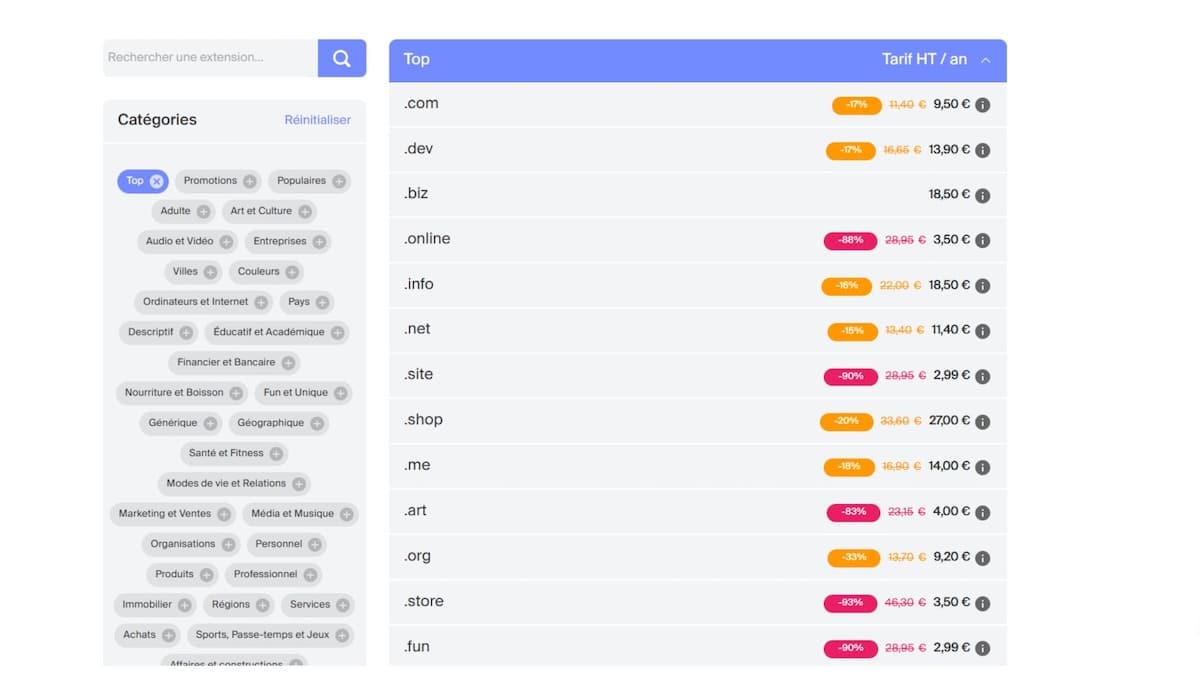Viewport: 1200px width, 675px height.
Task: Enable Nourriture et Boisson chip
Action: 182,393
